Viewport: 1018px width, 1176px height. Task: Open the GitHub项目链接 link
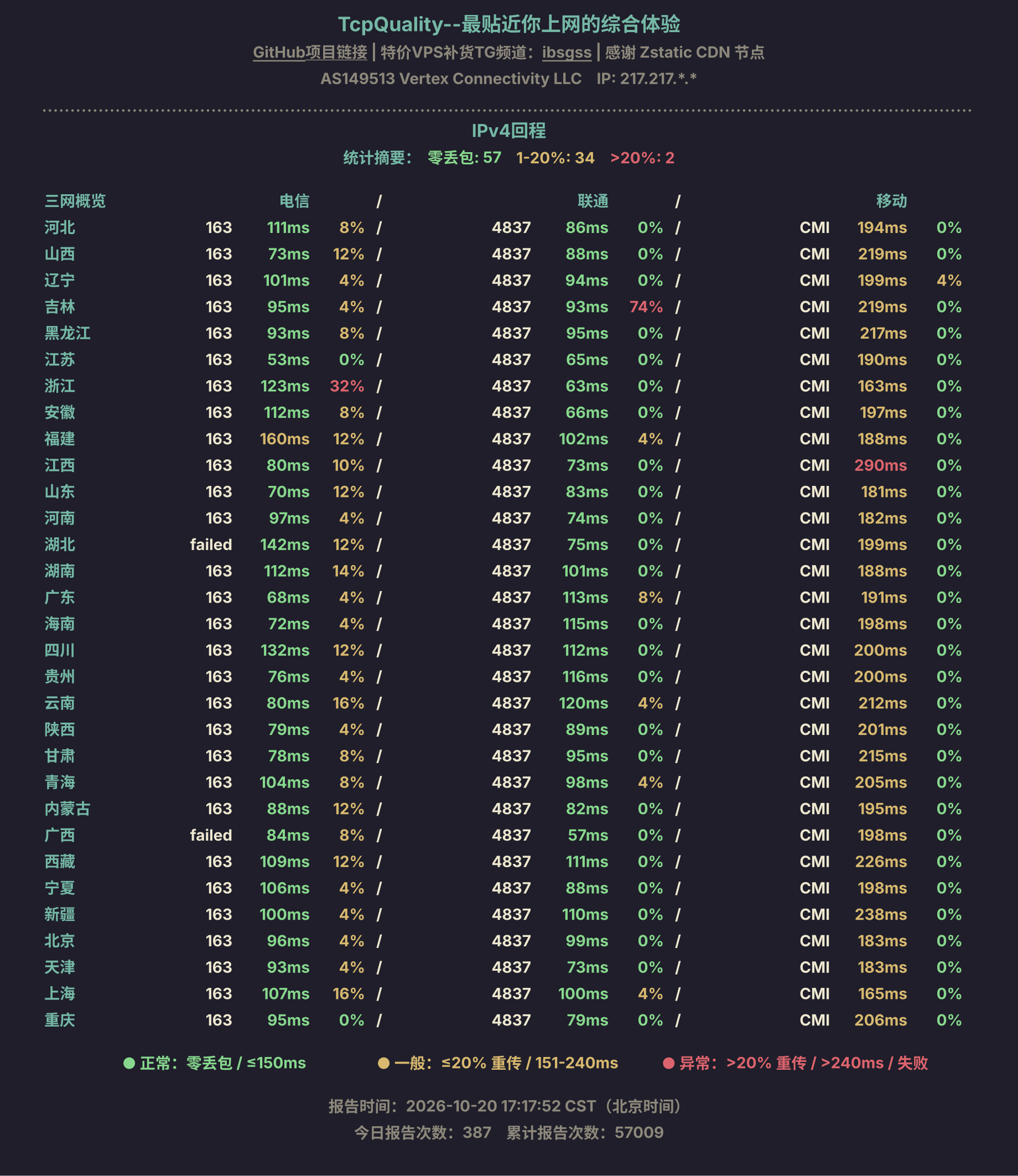(310, 52)
